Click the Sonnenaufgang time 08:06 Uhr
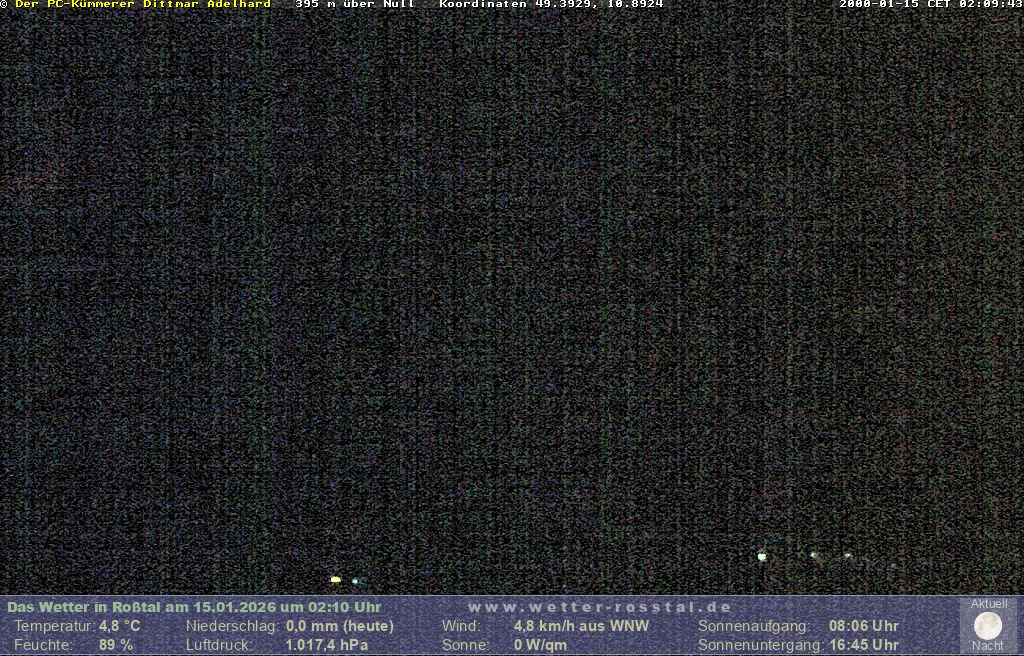The height and width of the screenshot is (656, 1024). click(x=863, y=626)
